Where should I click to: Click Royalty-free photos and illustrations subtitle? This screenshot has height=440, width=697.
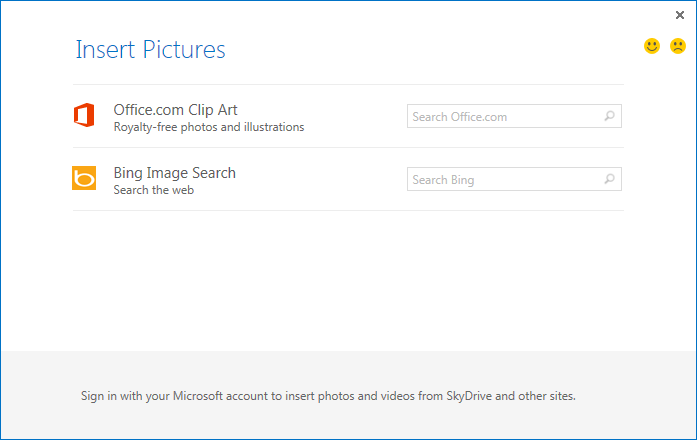pos(209,127)
